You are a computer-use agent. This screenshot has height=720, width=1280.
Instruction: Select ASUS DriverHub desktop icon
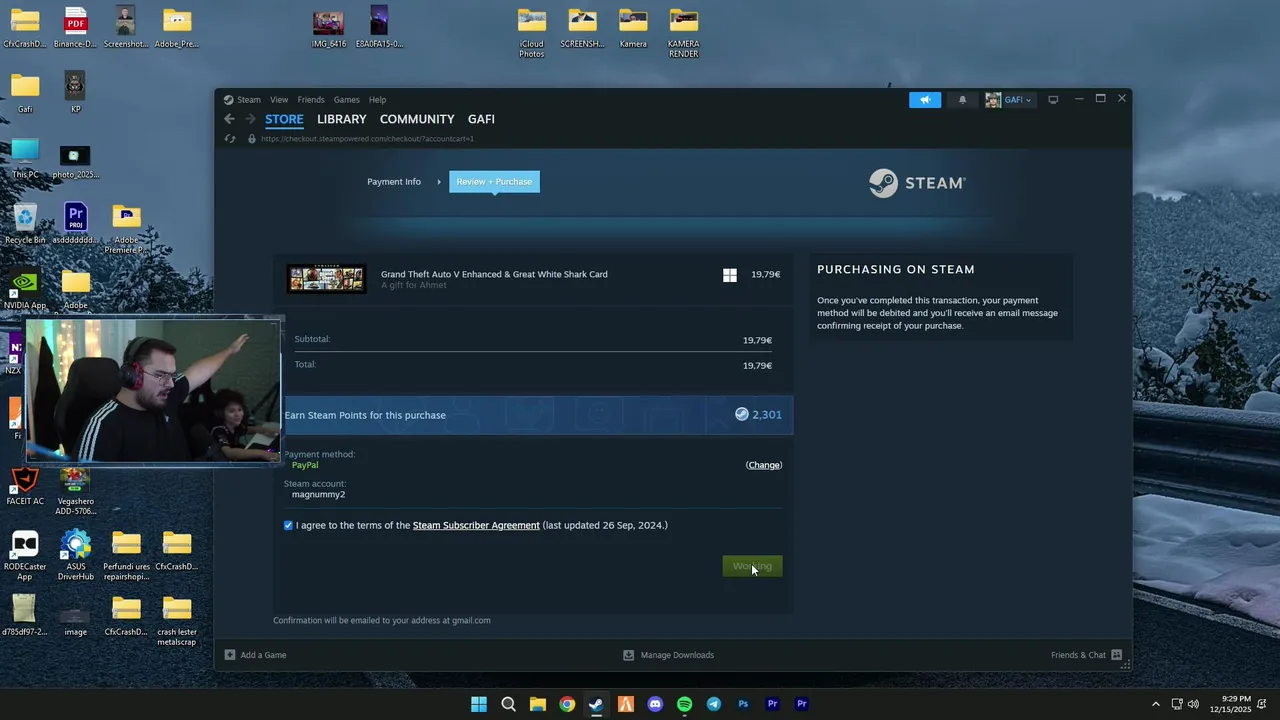tap(75, 555)
